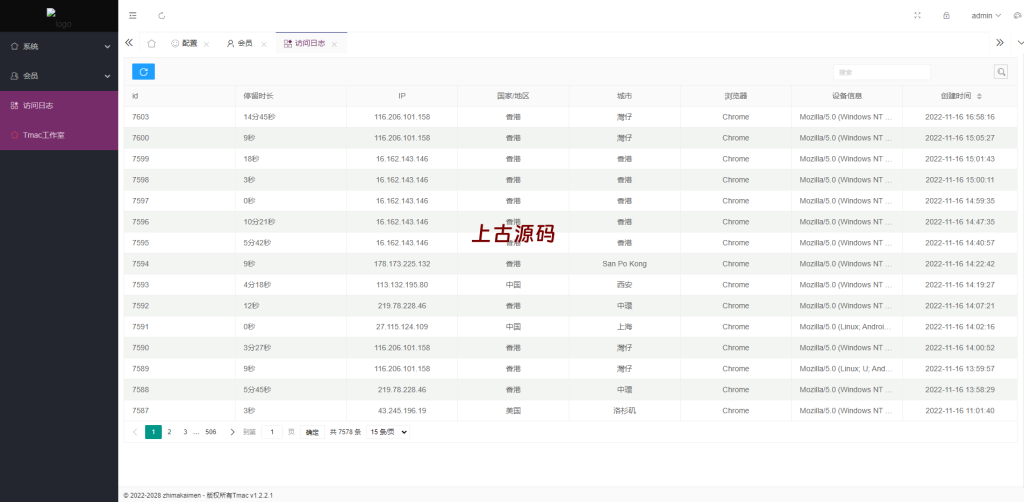Enter fullscreen with the expand icon
The height and width of the screenshot is (502, 1024).
point(918,16)
